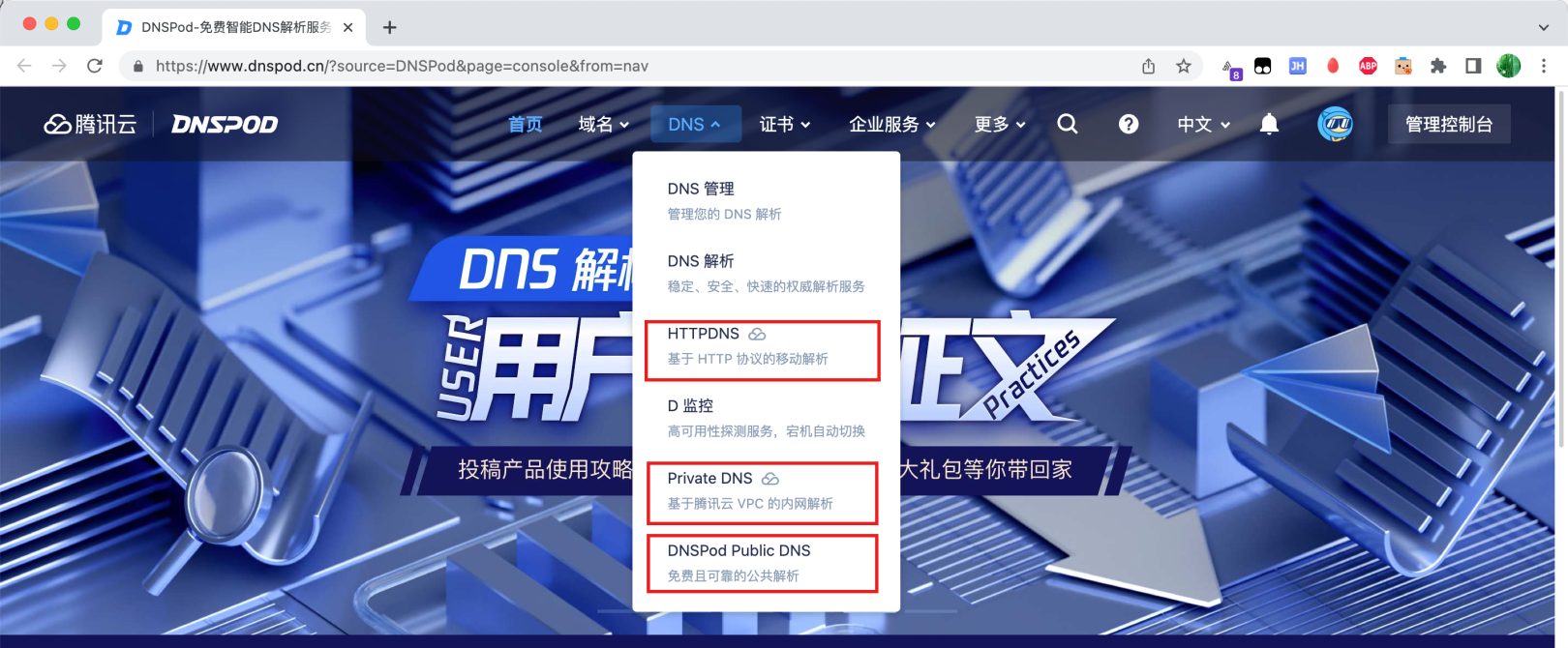1568x648 pixels.
Task: Collapse the DNS dropdown menu
Action: [694, 124]
